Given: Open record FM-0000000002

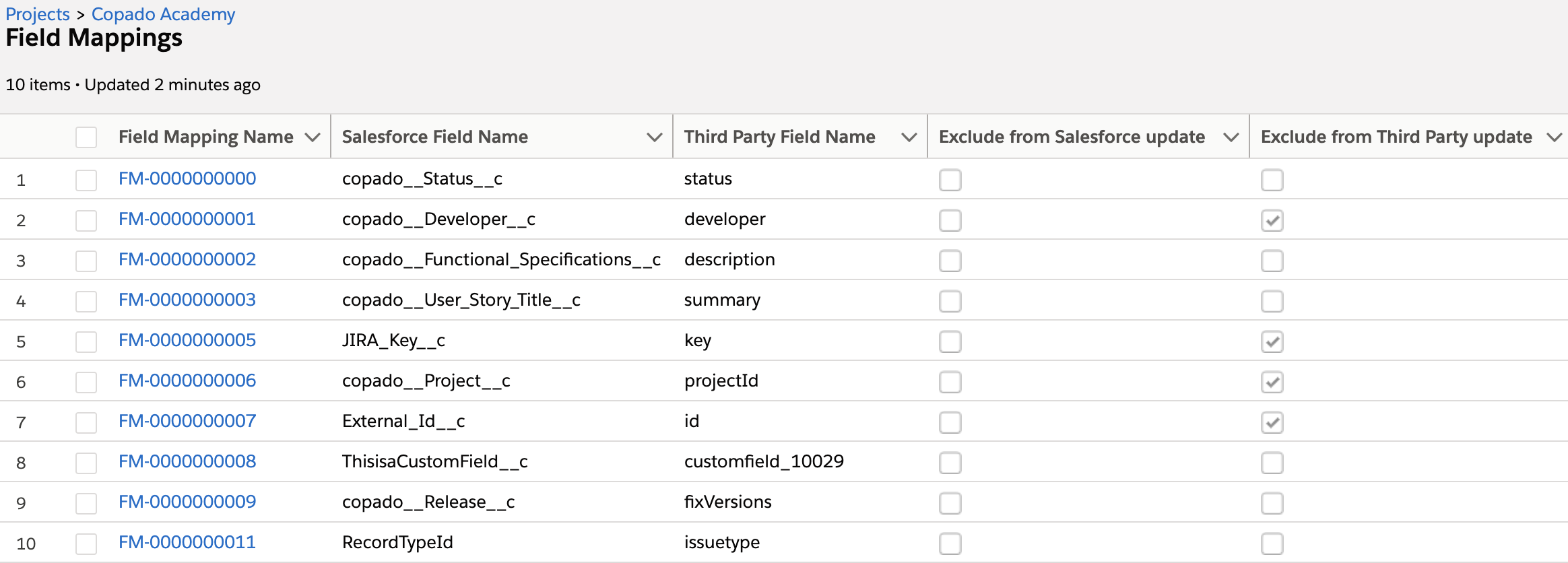Looking at the screenshot, I should click(x=187, y=259).
